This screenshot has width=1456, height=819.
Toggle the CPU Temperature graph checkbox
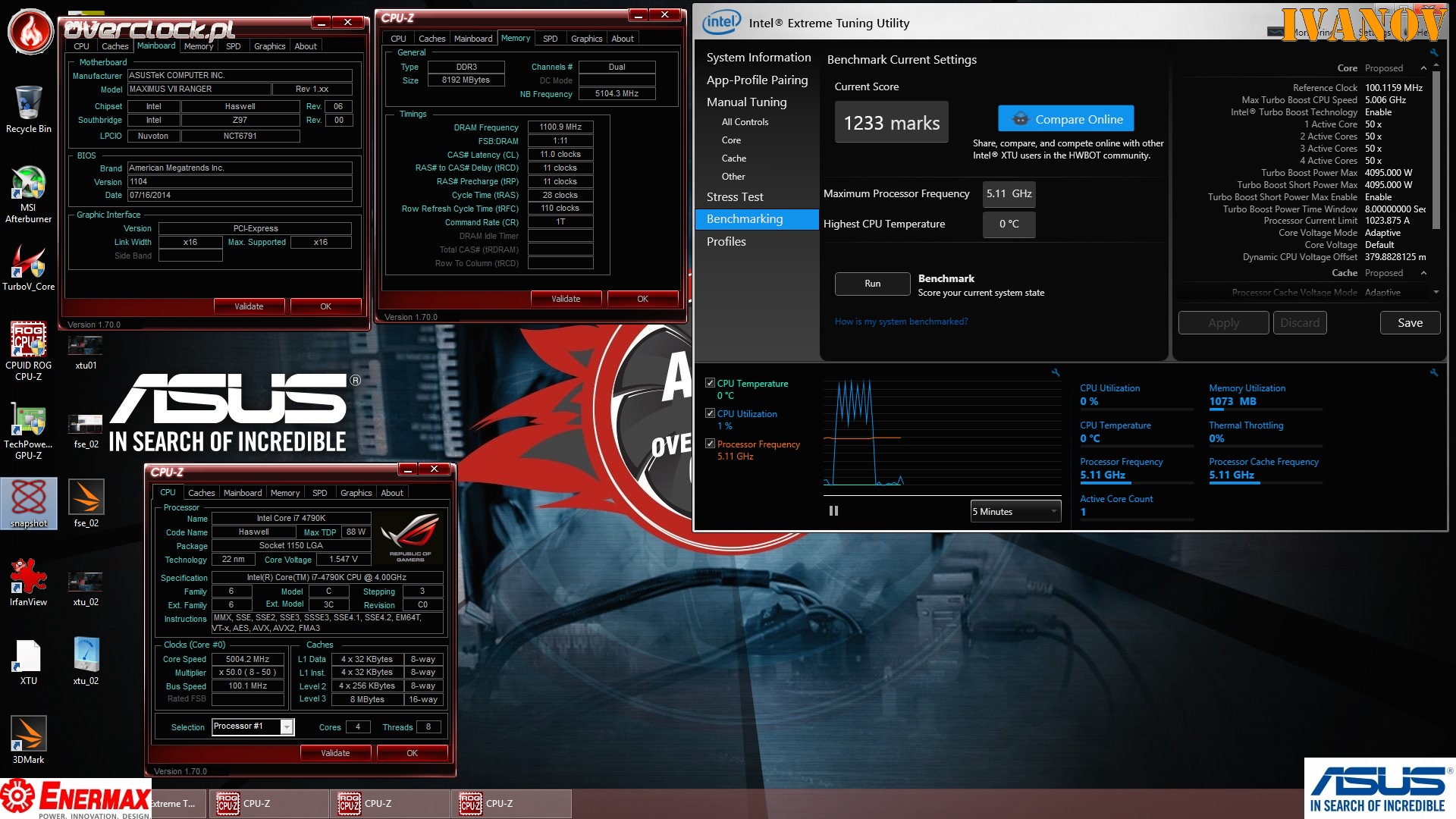710,384
